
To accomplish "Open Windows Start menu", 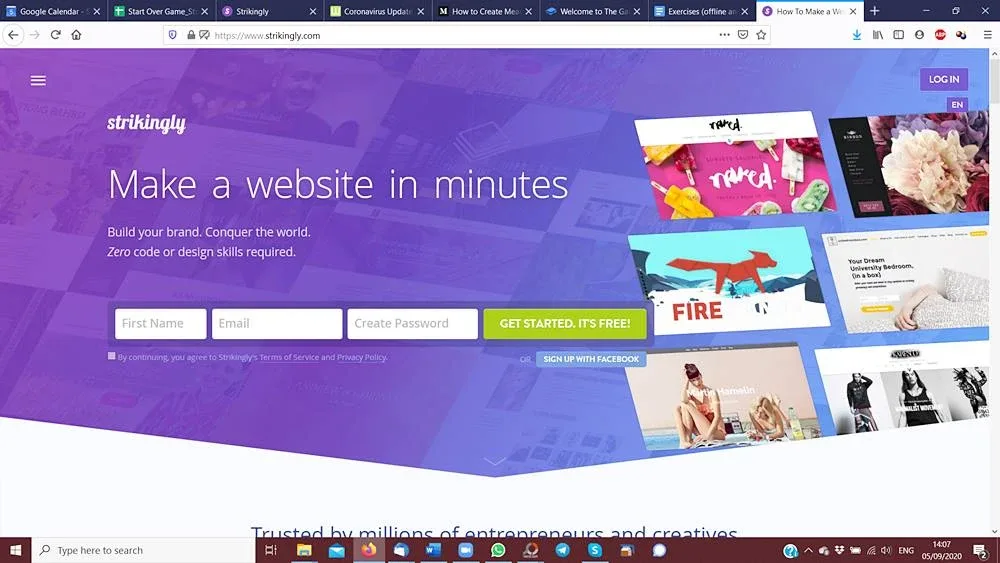I will coord(16,550).
